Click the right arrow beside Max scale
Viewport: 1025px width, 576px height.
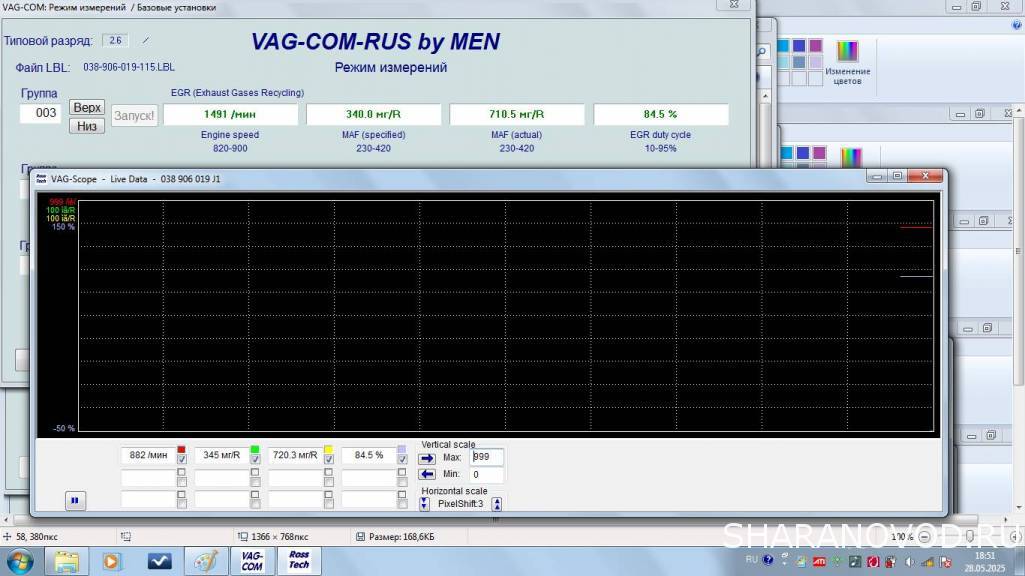tap(427, 458)
